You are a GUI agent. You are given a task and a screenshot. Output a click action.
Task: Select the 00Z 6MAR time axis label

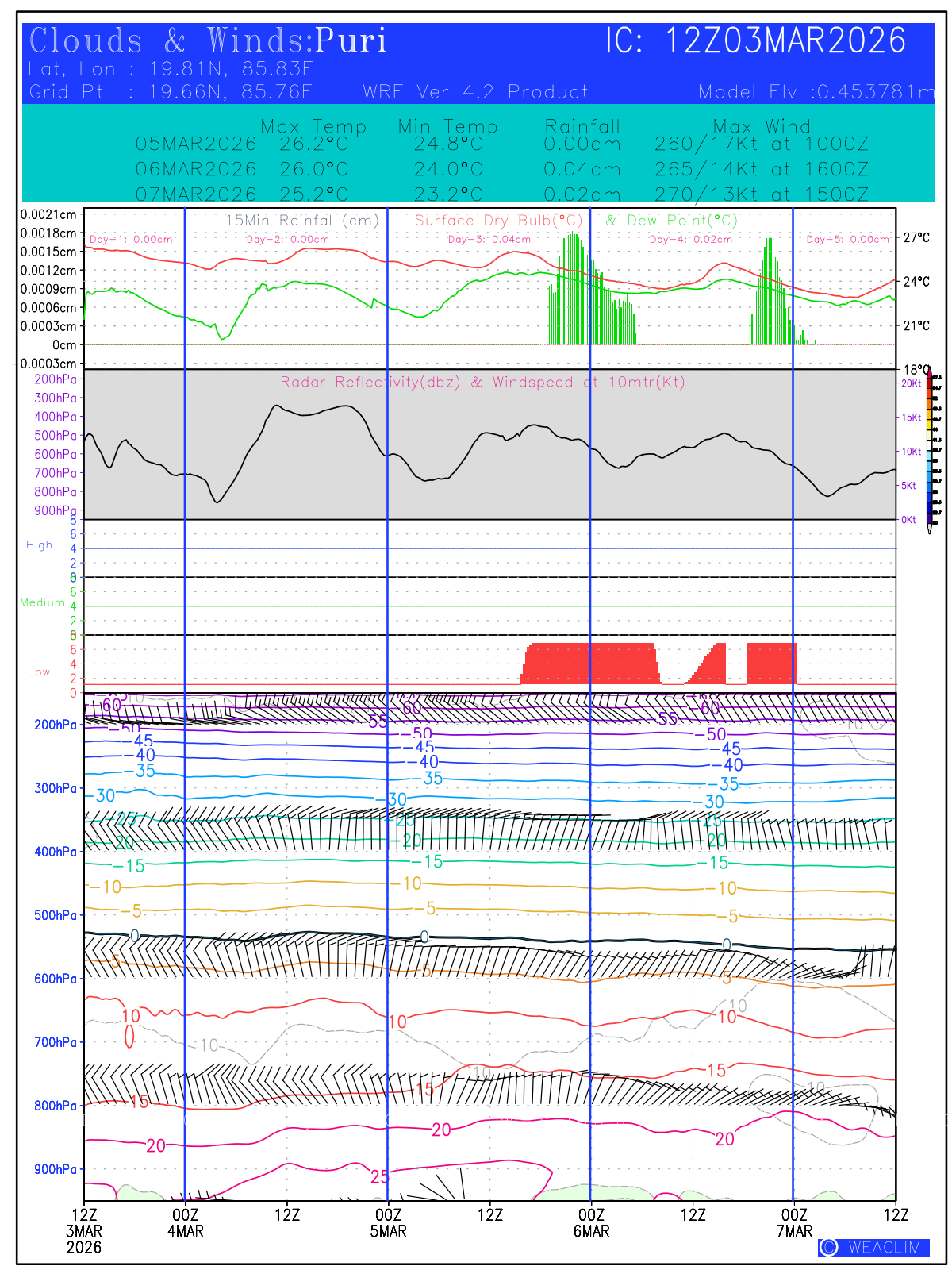[x=591, y=1223]
